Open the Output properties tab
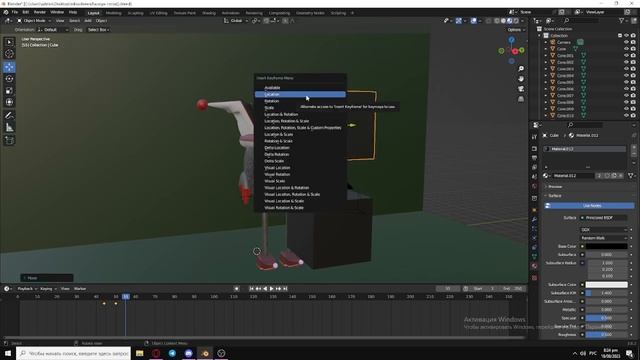 click(535, 158)
